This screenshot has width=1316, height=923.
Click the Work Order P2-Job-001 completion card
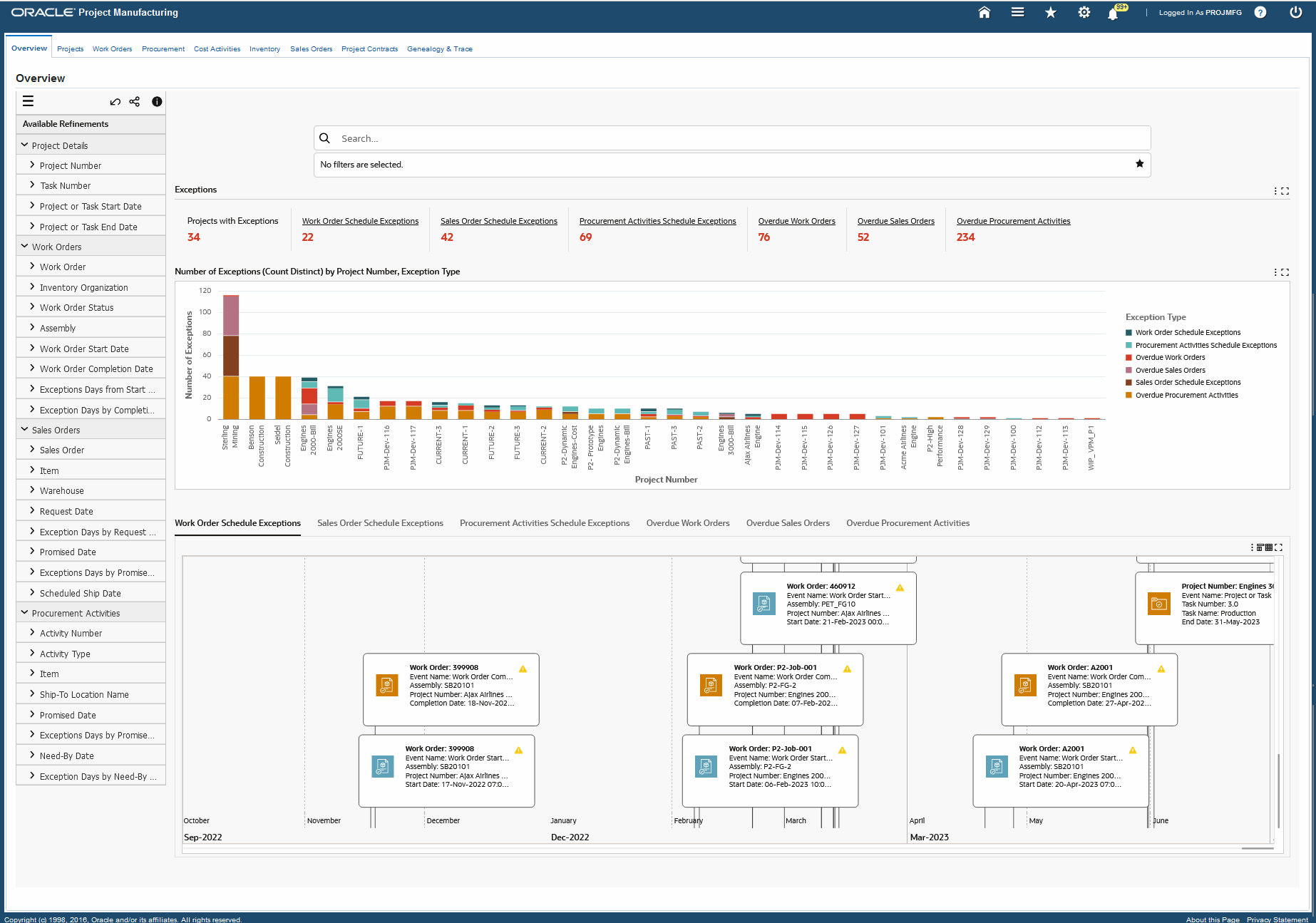pos(775,689)
